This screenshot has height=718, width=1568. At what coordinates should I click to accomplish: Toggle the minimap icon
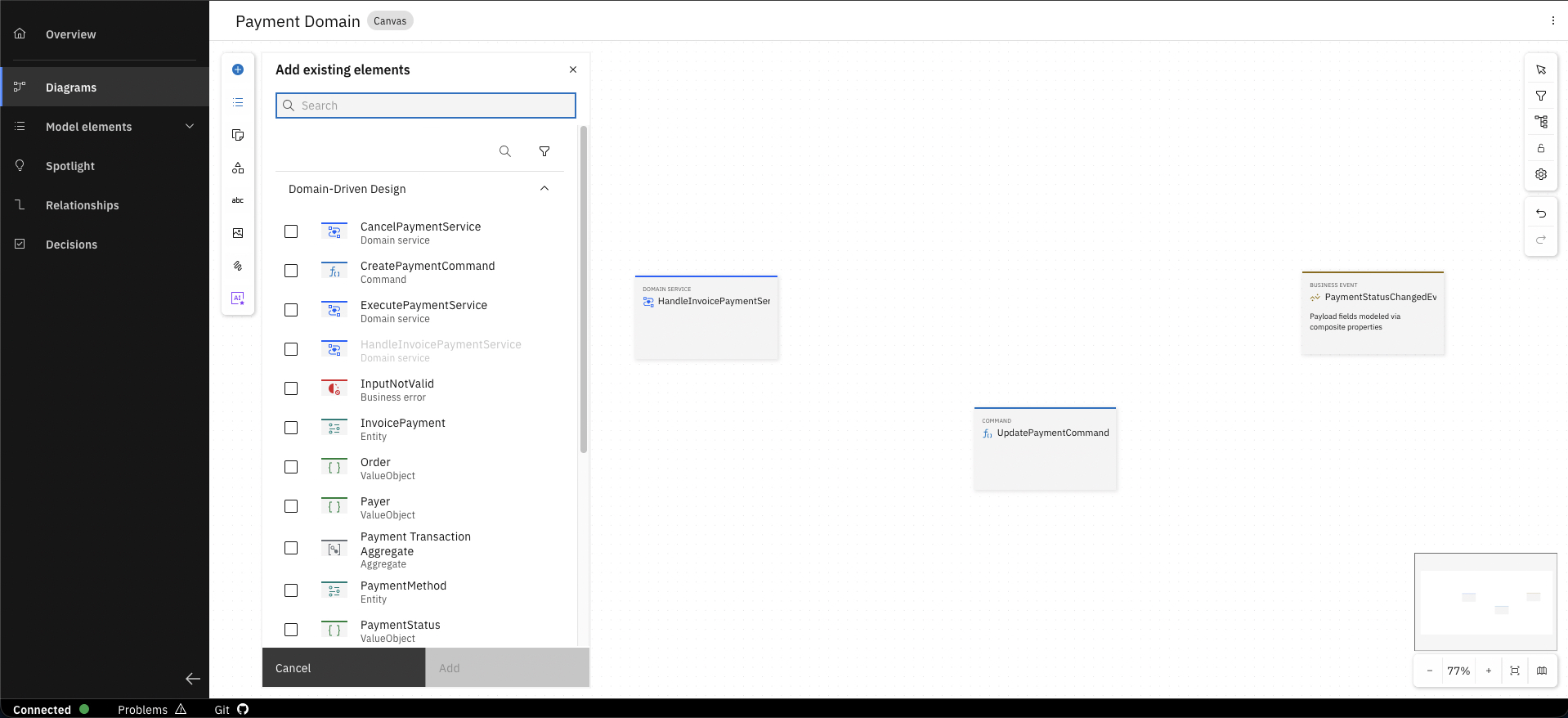[1542, 671]
